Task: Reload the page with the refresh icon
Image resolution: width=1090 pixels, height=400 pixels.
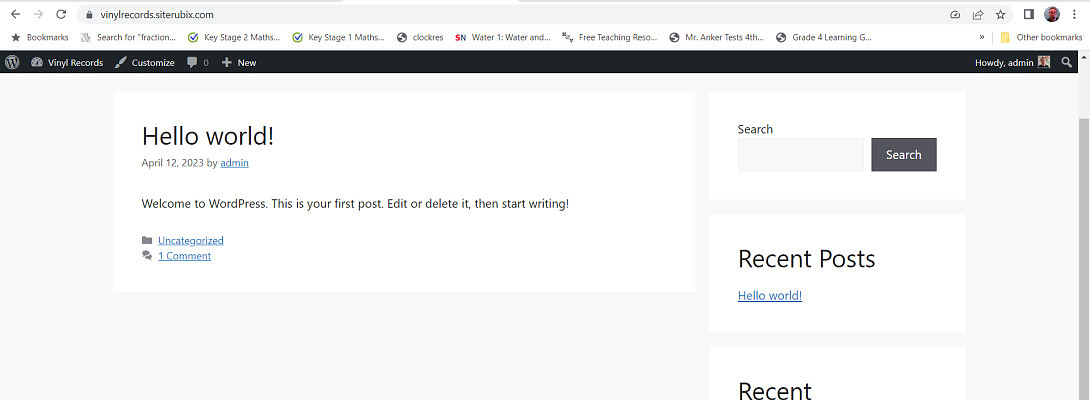Action: pyautogui.click(x=61, y=15)
